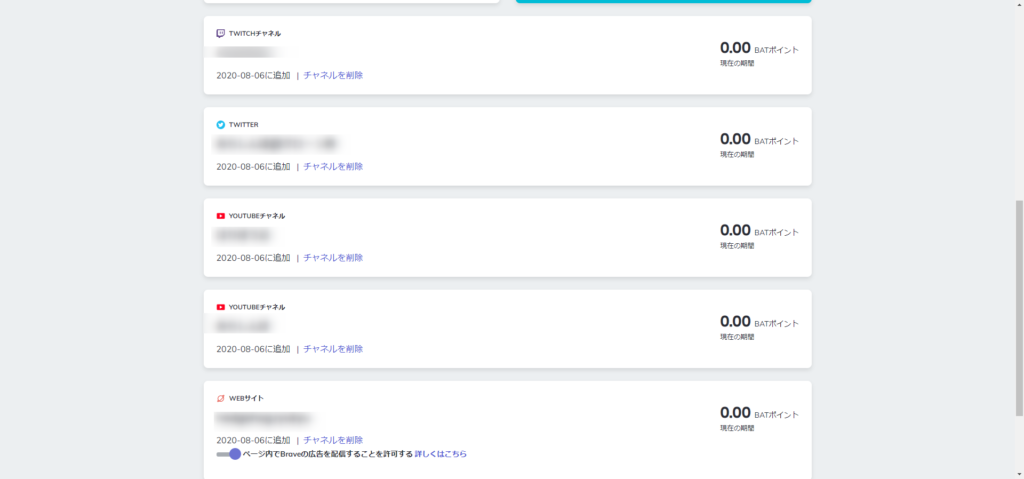Image resolution: width=1024 pixels, height=479 pixels.
Task: Click チャネルを削除 on the first YouTube channel
Action: [x=333, y=258]
